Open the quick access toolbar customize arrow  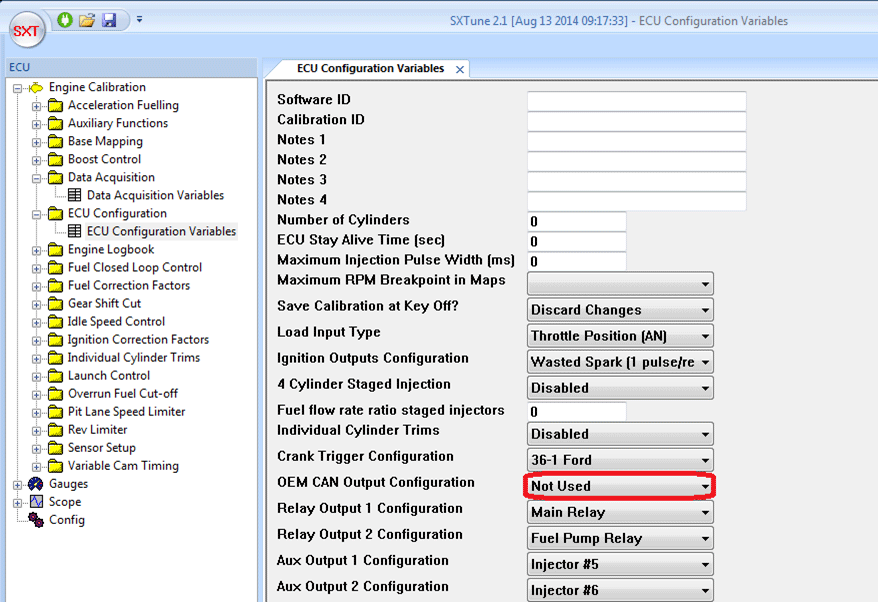(x=140, y=19)
